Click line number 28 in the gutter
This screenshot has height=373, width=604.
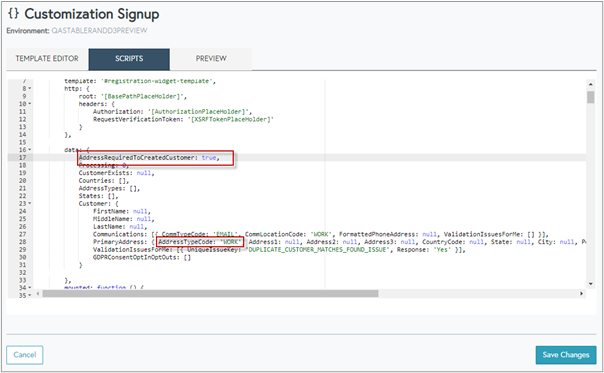click(x=22, y=242)
